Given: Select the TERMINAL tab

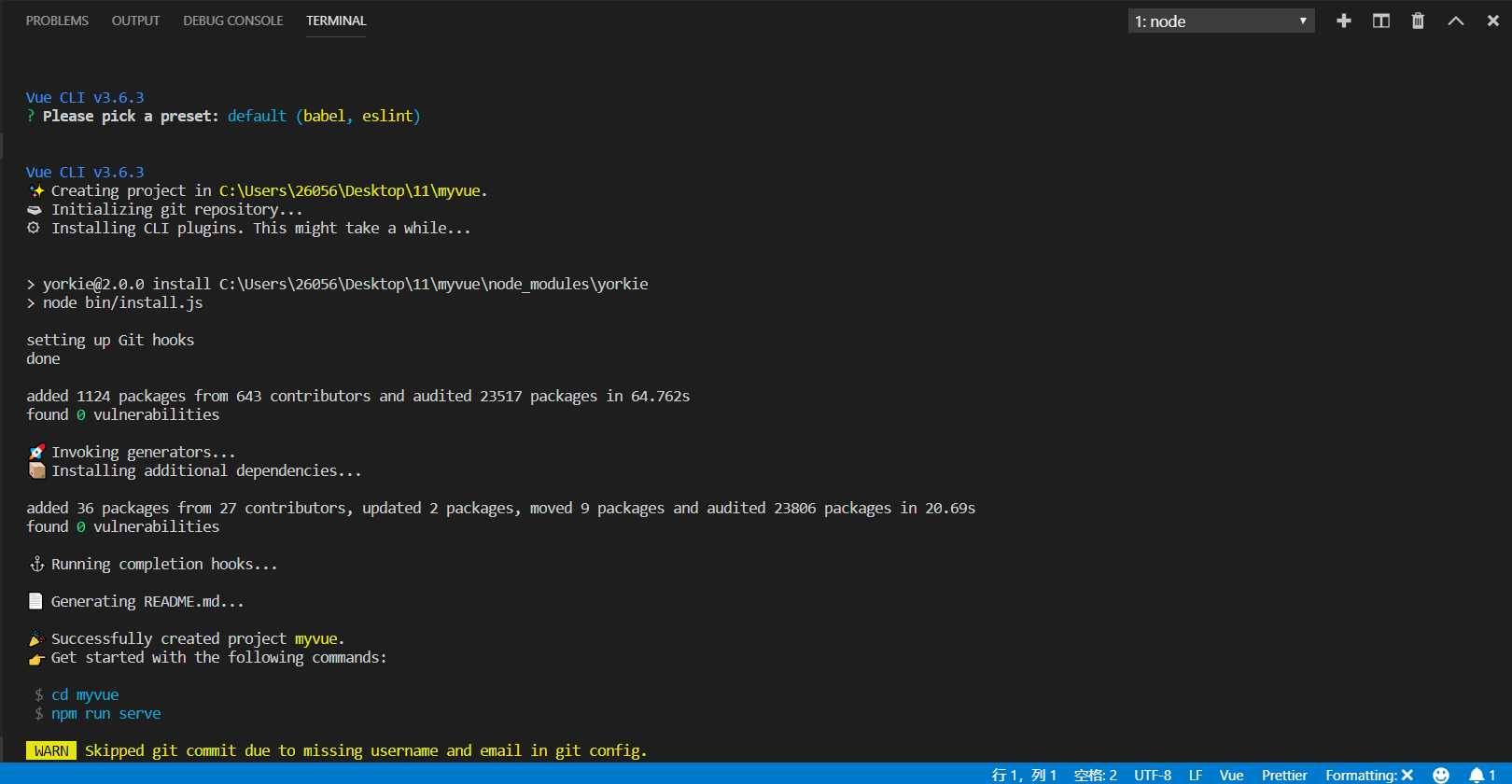Looking at the screenshot, I should [x=336, y=21].
